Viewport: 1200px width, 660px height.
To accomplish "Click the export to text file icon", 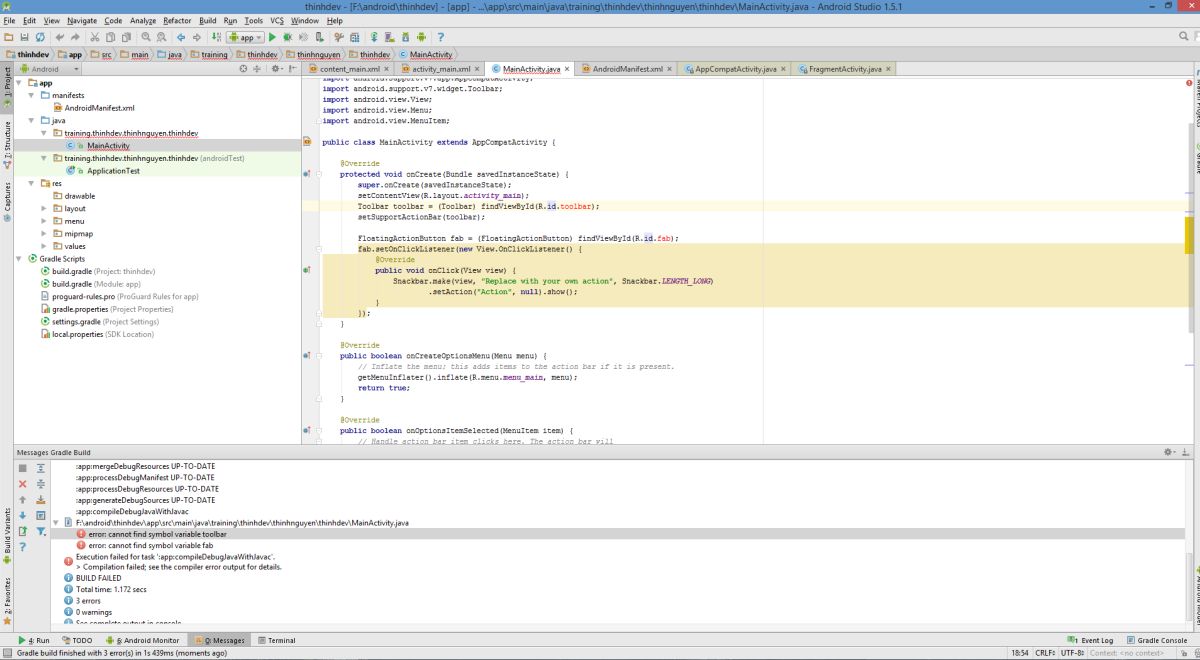I will click(x=23, y=531).
